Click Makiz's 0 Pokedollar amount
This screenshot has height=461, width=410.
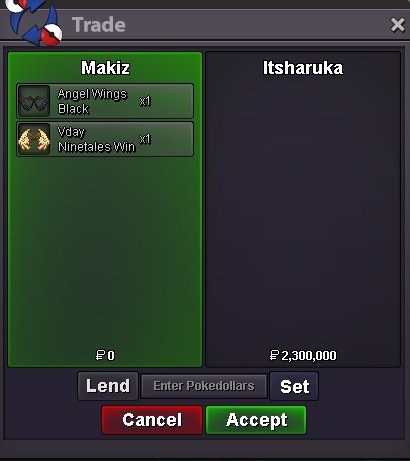[x=105, y=355]
